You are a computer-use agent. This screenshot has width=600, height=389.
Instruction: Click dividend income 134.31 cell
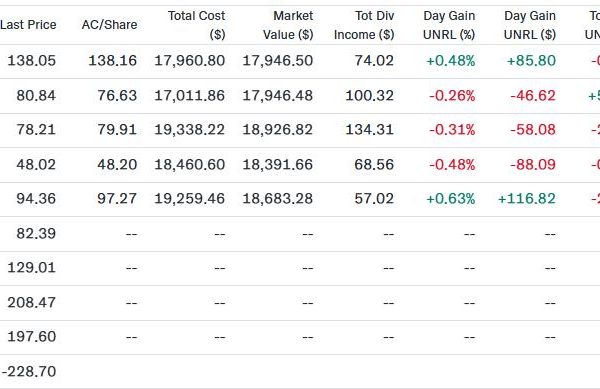370,130
